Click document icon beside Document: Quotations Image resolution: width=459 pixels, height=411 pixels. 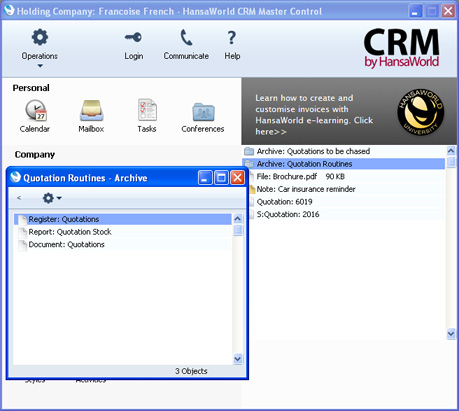click(23, 245)
